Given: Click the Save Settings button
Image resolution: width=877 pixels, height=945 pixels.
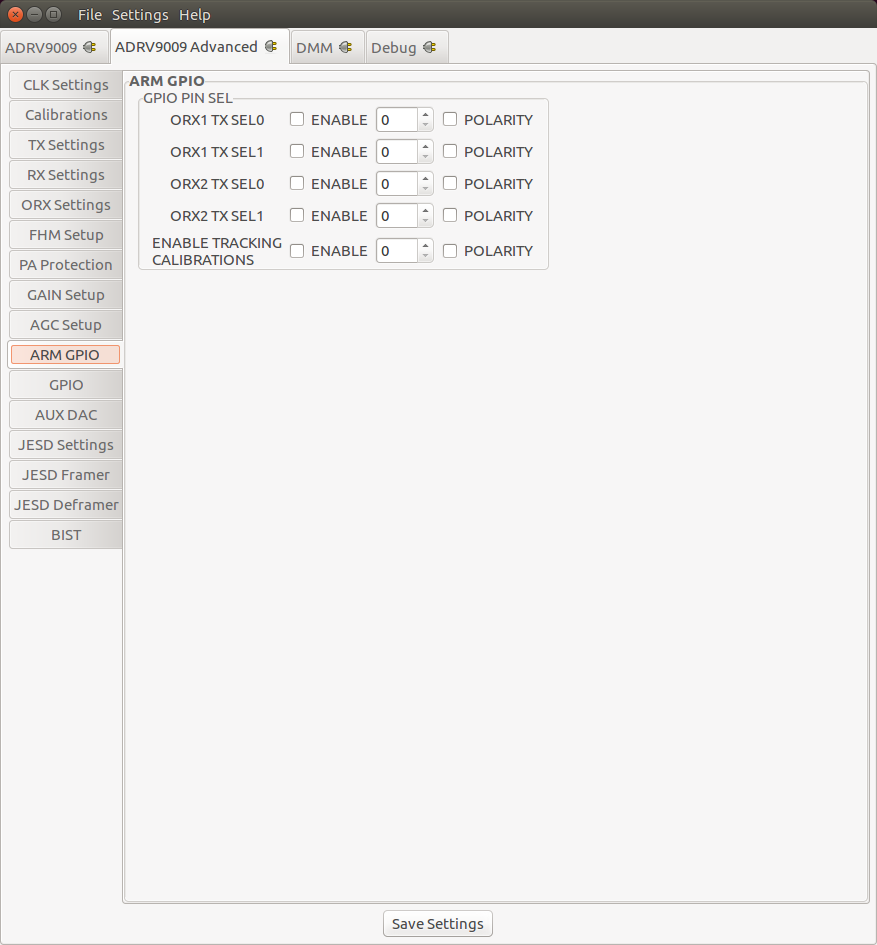Looking at the screenshot, I should point(437,923).
